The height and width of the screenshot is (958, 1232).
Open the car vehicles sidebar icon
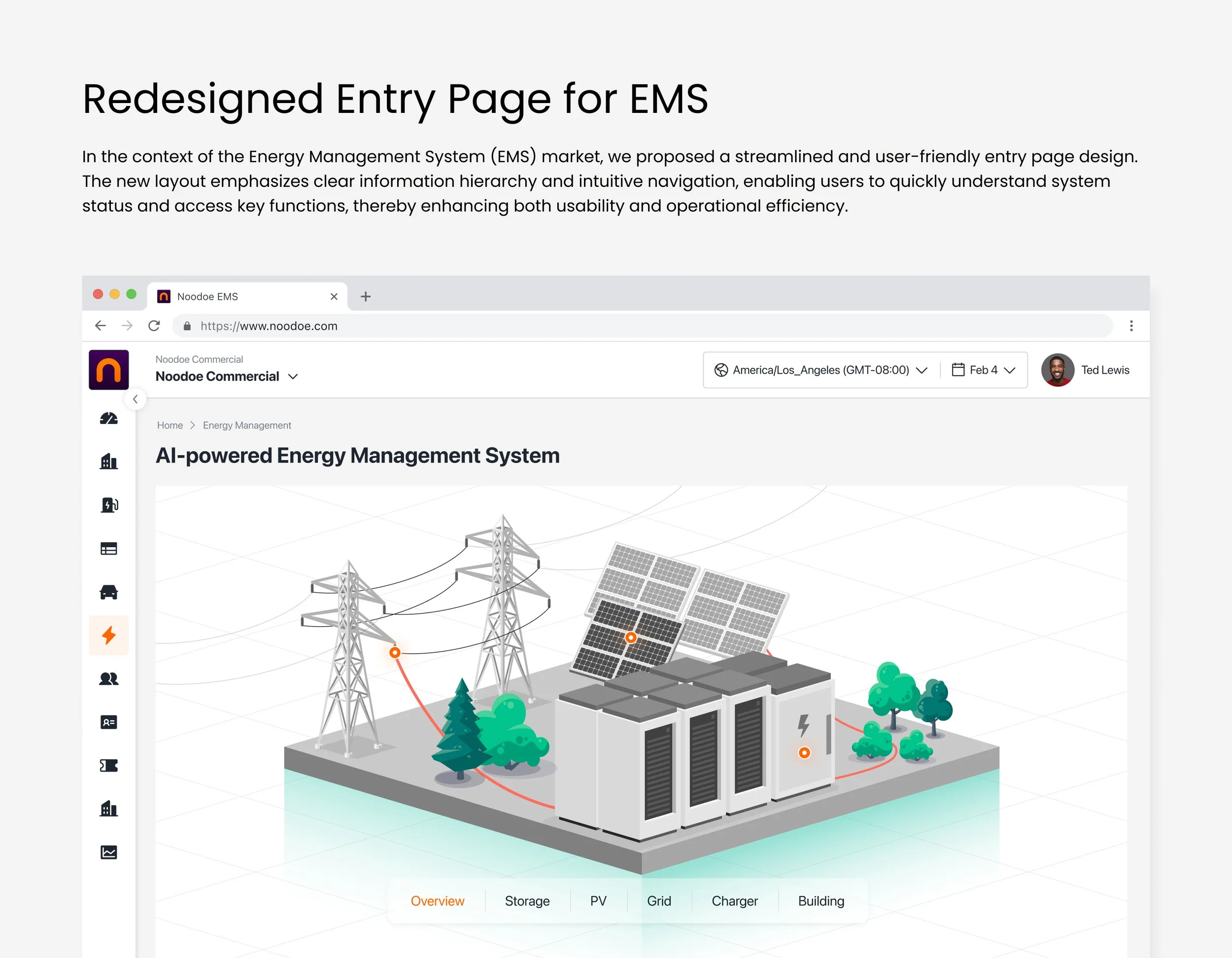108,592
